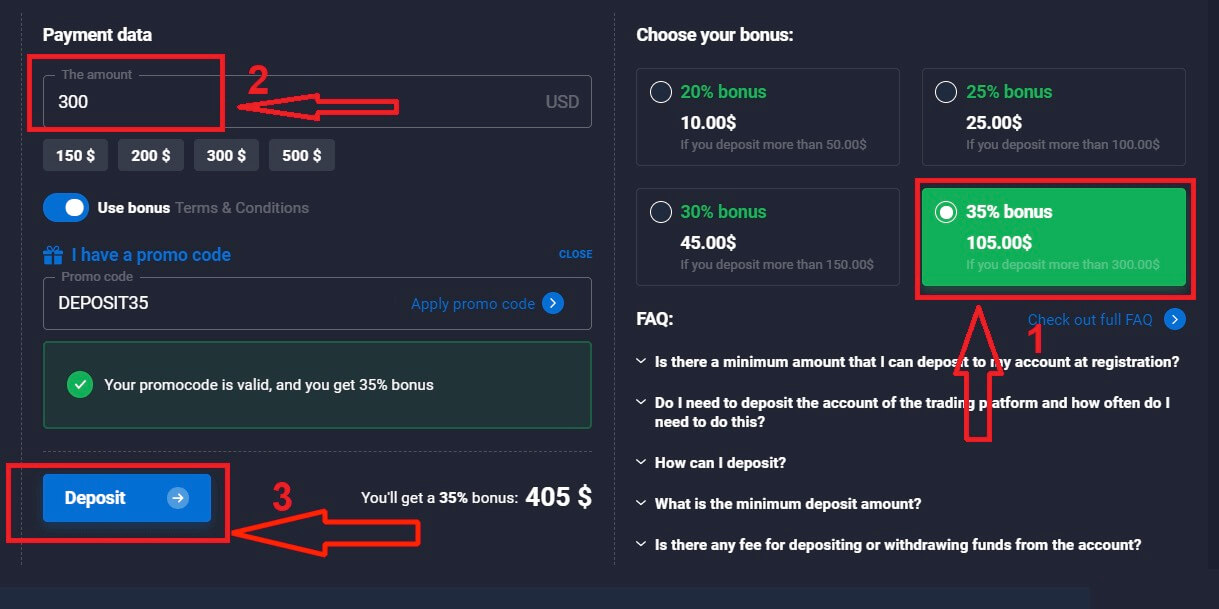Expand the deposit and withdrawal fee FAQ
Image resolution: width=1219 pixels, height=609 pixels.
coord(897,545)
